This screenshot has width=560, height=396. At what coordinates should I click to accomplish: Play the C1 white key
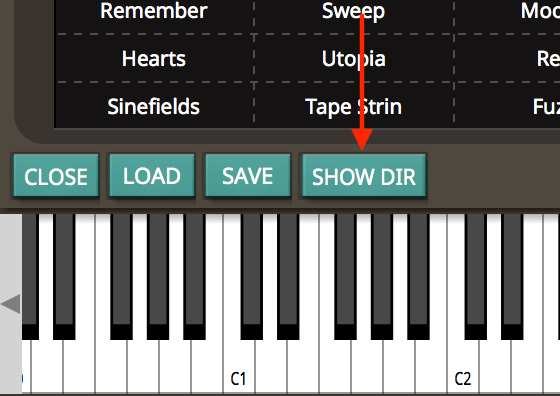point(239,368)
